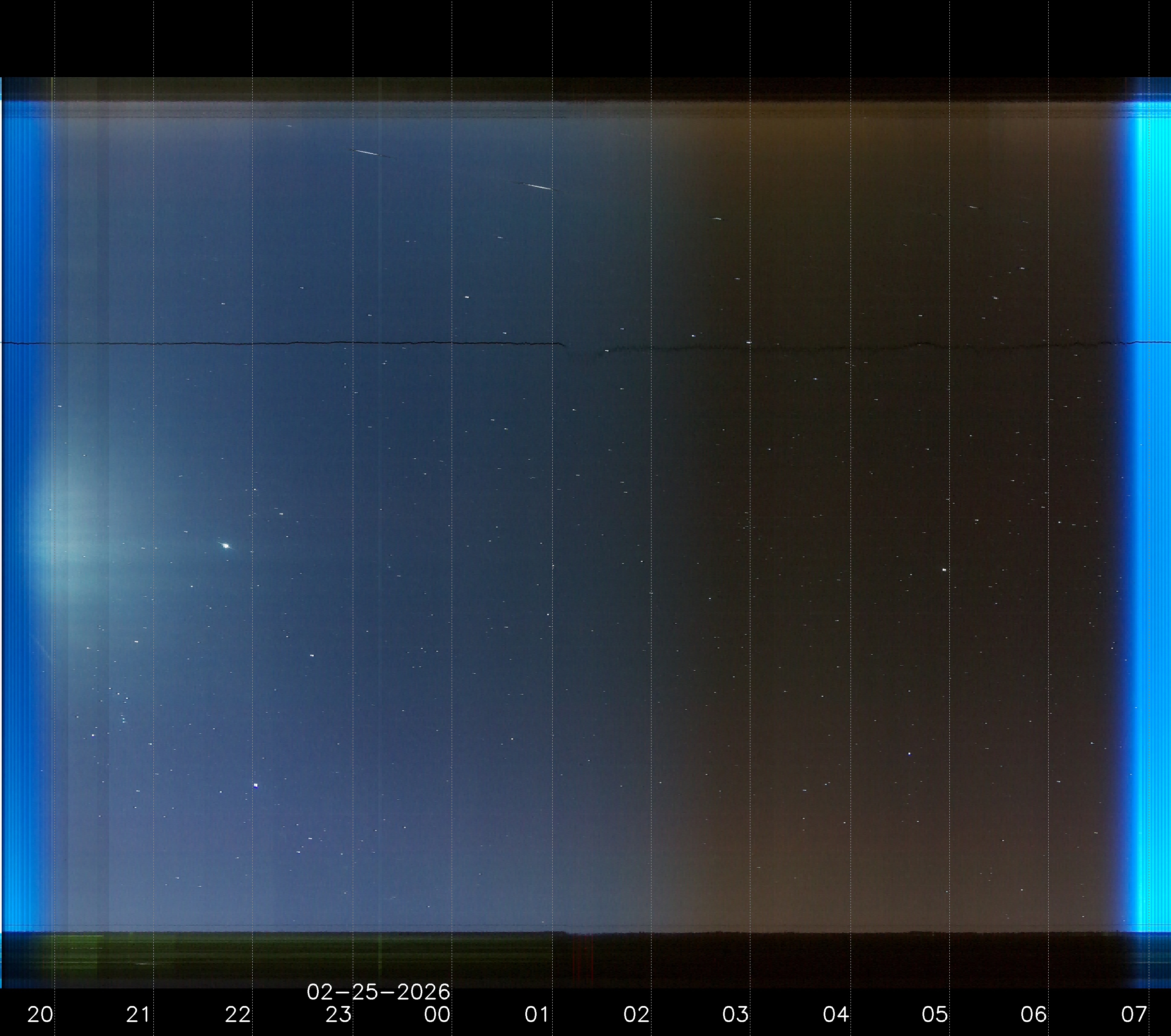1171x1036 pixels.
Task: Click the 04 hour label
Action: coord(835,1015)
